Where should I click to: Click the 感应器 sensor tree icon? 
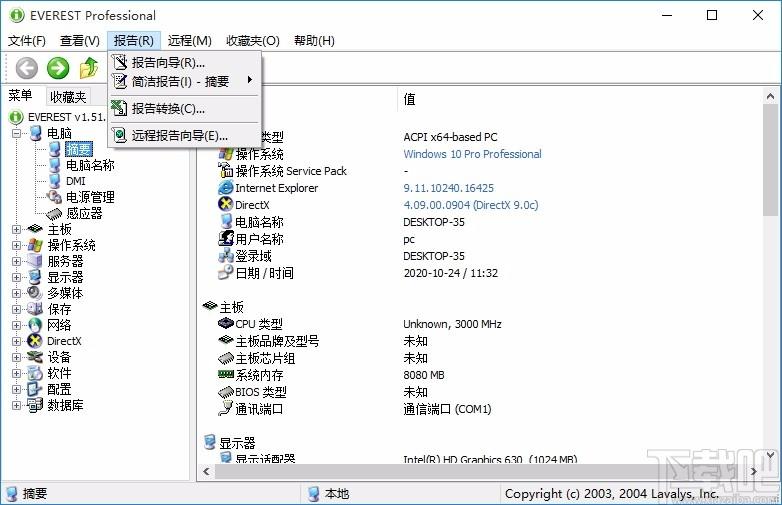[54, 213]
